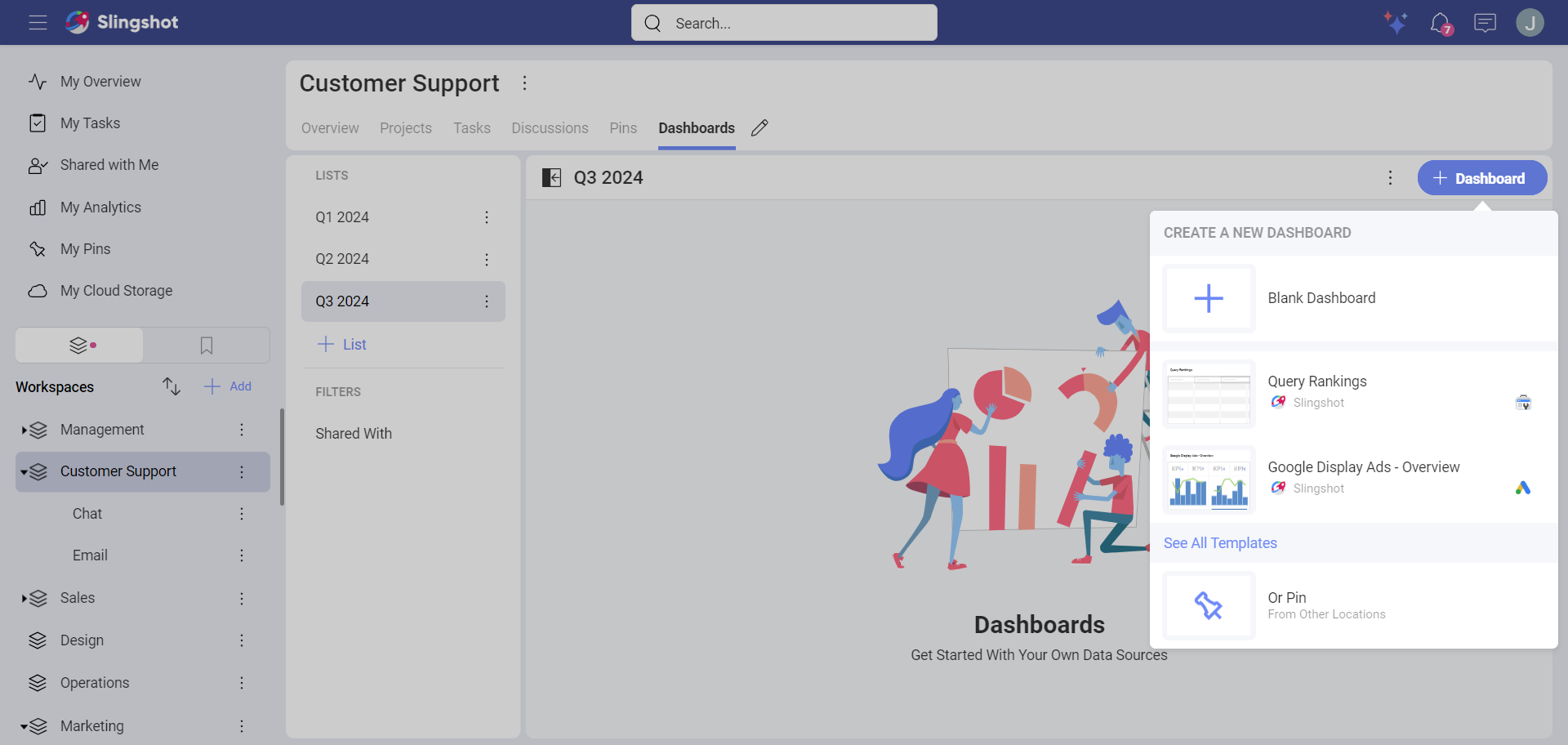1568x745 pixels.
Task: Open Operations workspace options menu
Action: pyautogui.click(x=242, y=683)
